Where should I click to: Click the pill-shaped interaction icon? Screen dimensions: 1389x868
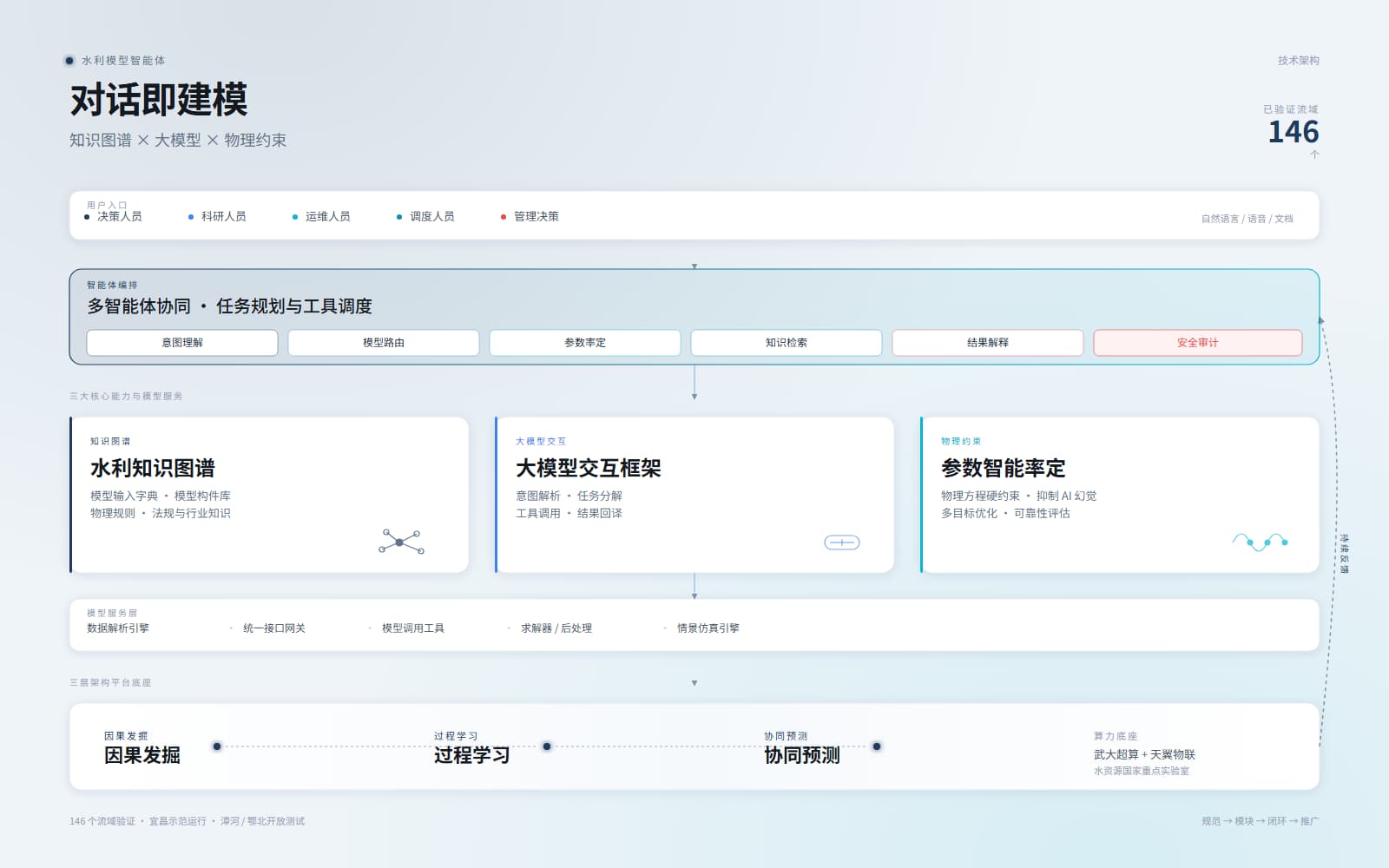pos(841,542)
